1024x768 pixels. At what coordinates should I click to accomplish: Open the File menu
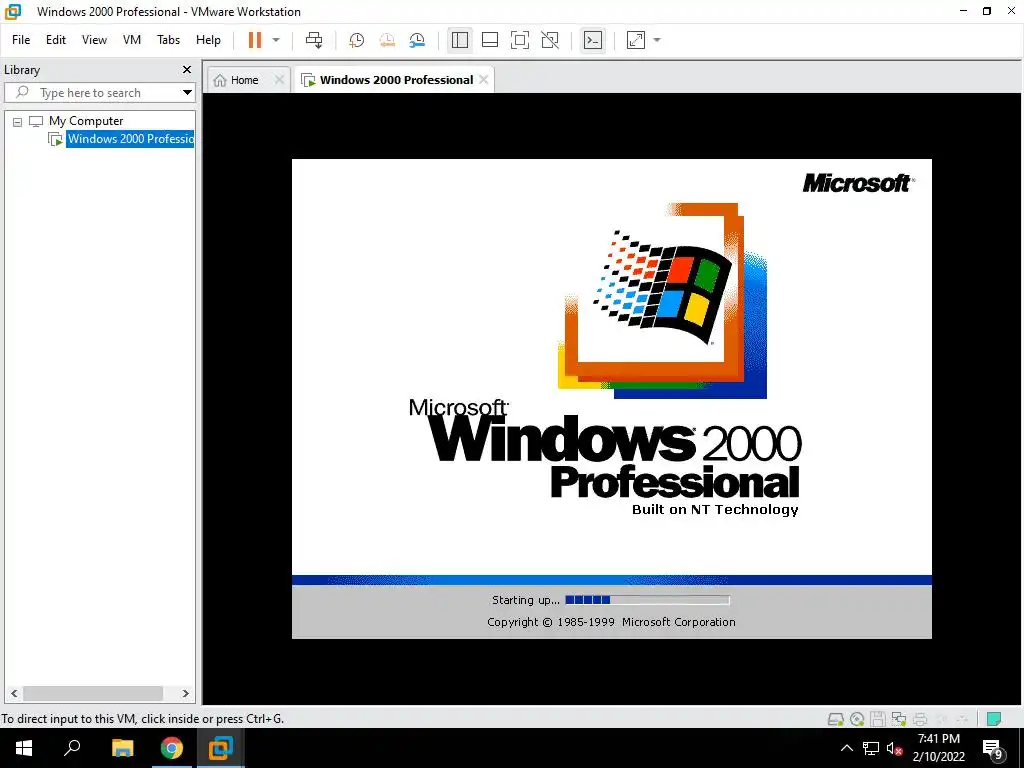point(21,40)
